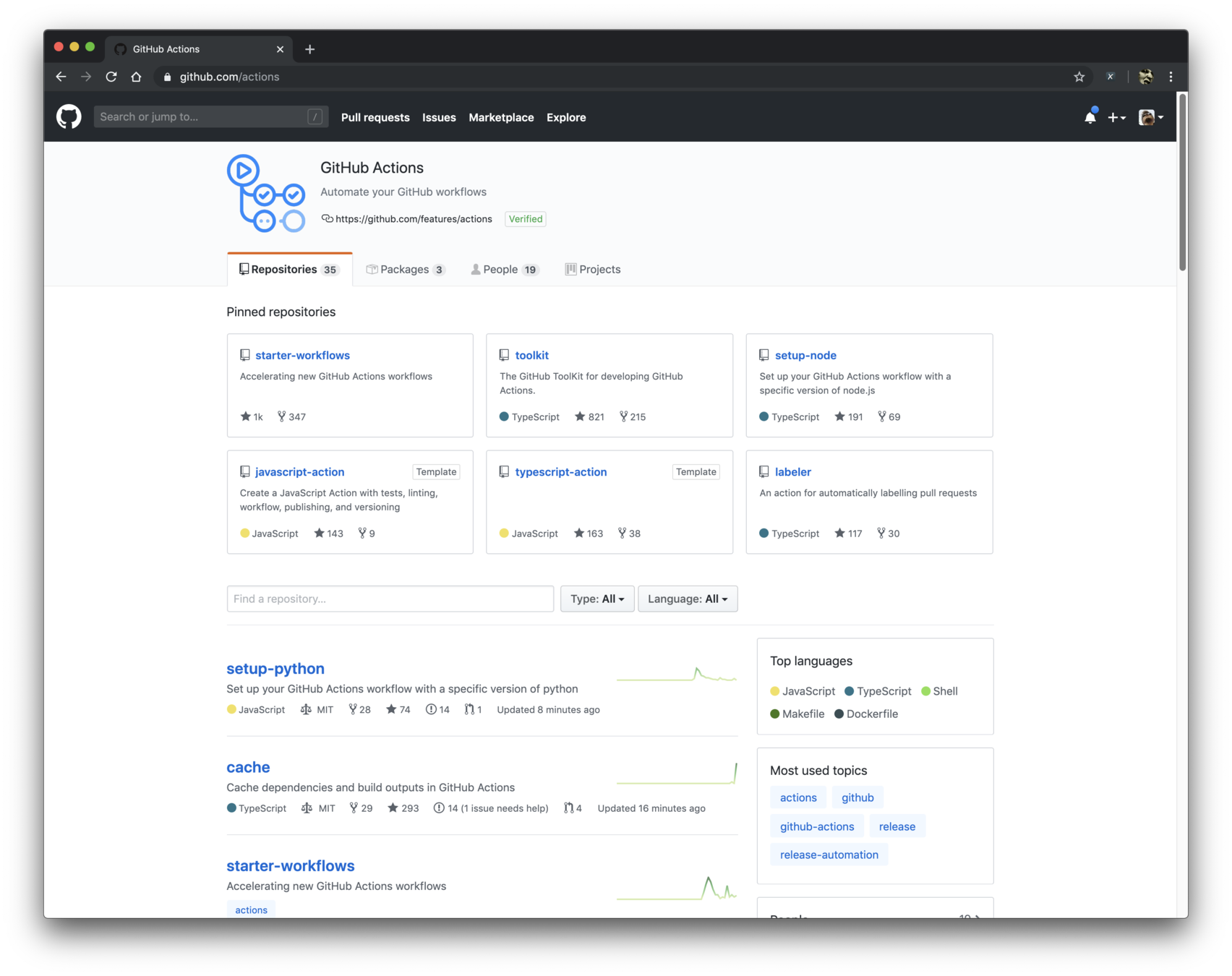Image resolution: width=1232 pixels, height=976 pixels.
Task: Switch to the People tab
Action: pyautogui.click(x=505, y=269)
